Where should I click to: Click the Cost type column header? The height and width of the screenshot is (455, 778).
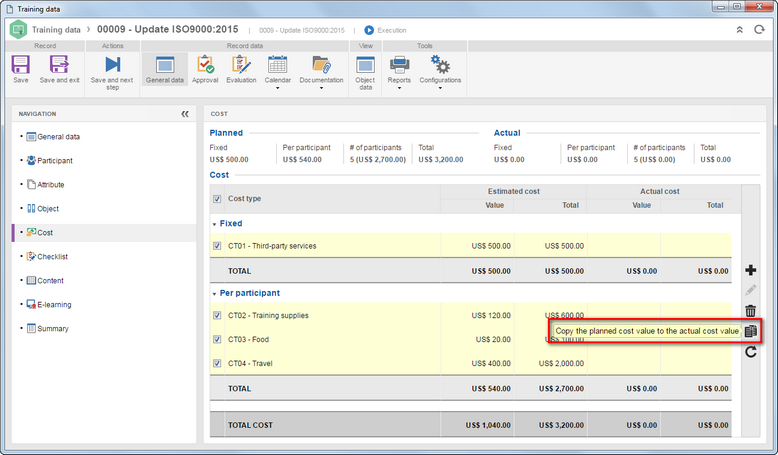point(245,198)
